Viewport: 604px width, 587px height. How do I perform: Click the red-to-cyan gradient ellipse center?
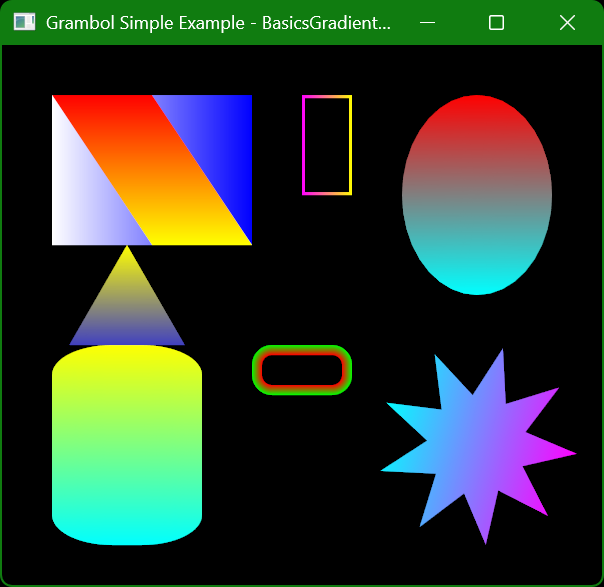pyautogui.click(x=477, y=195)
